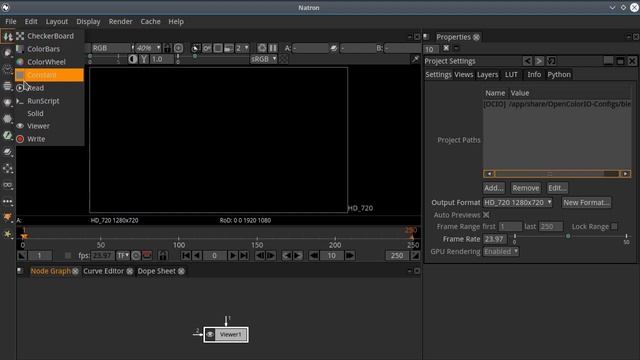Open the Filter nodes toolbar icon
This screenshot has height=360, width=640.
[x=8, y=119]
